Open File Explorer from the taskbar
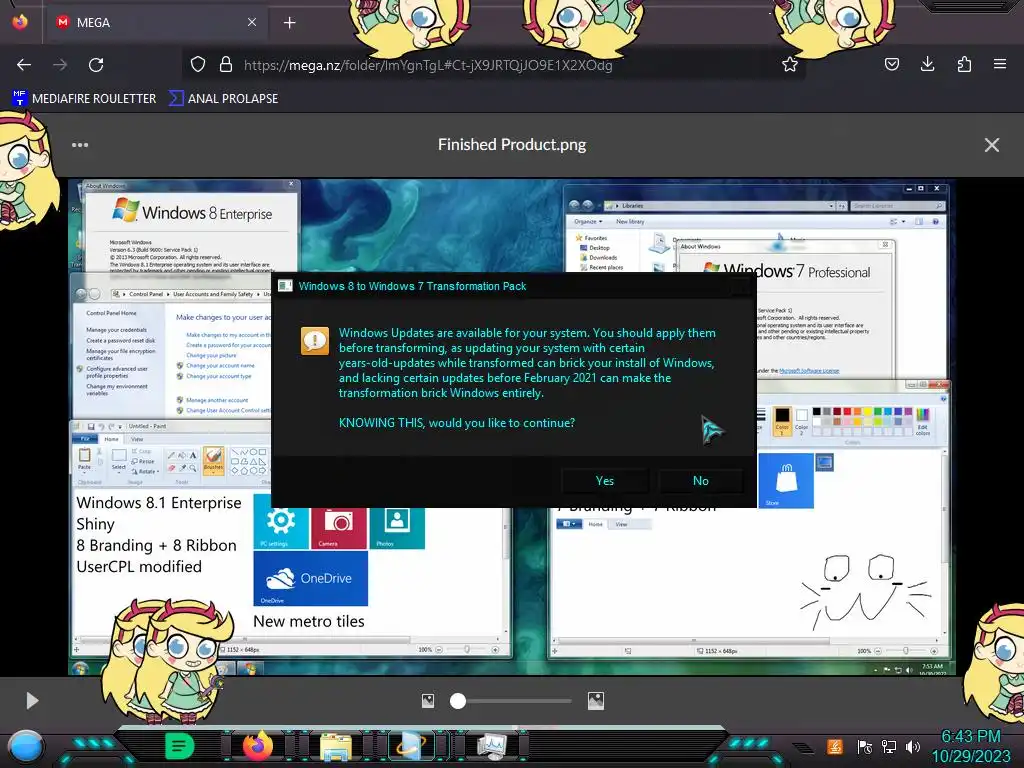 [336, 747]
